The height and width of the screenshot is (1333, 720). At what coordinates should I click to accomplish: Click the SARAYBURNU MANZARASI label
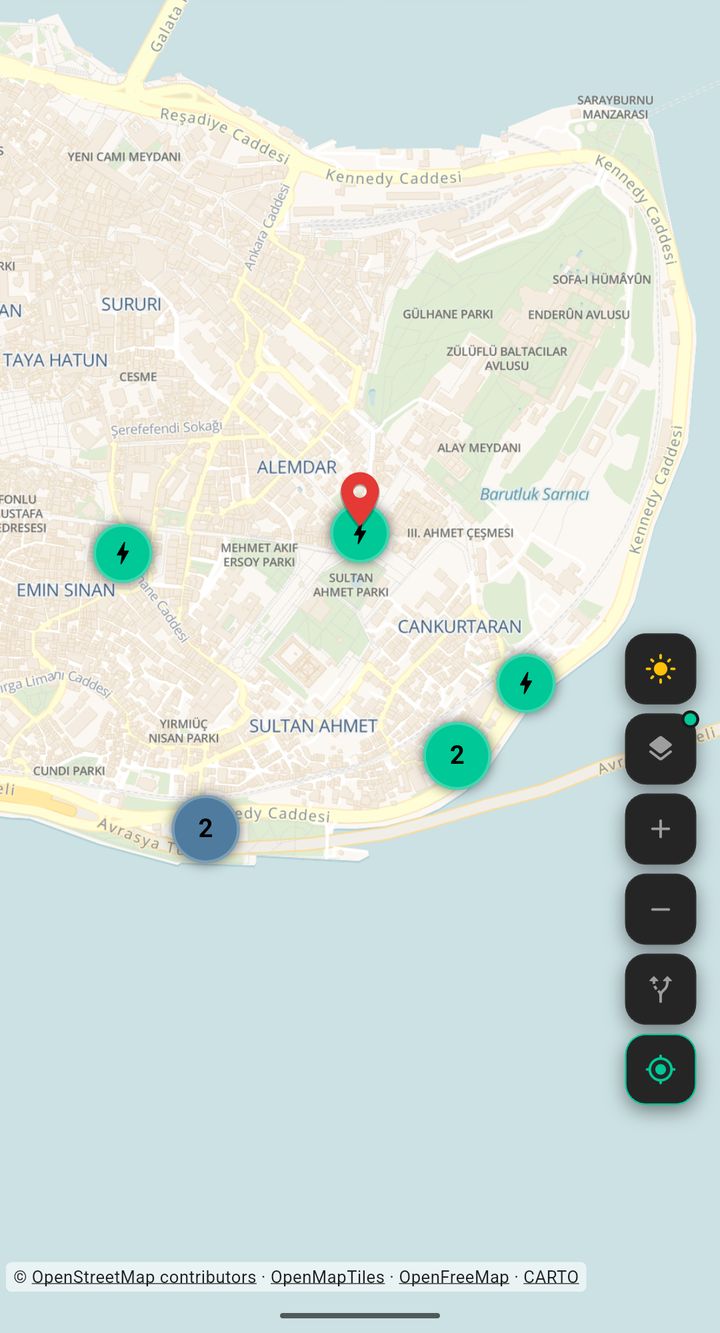[615, 107]
